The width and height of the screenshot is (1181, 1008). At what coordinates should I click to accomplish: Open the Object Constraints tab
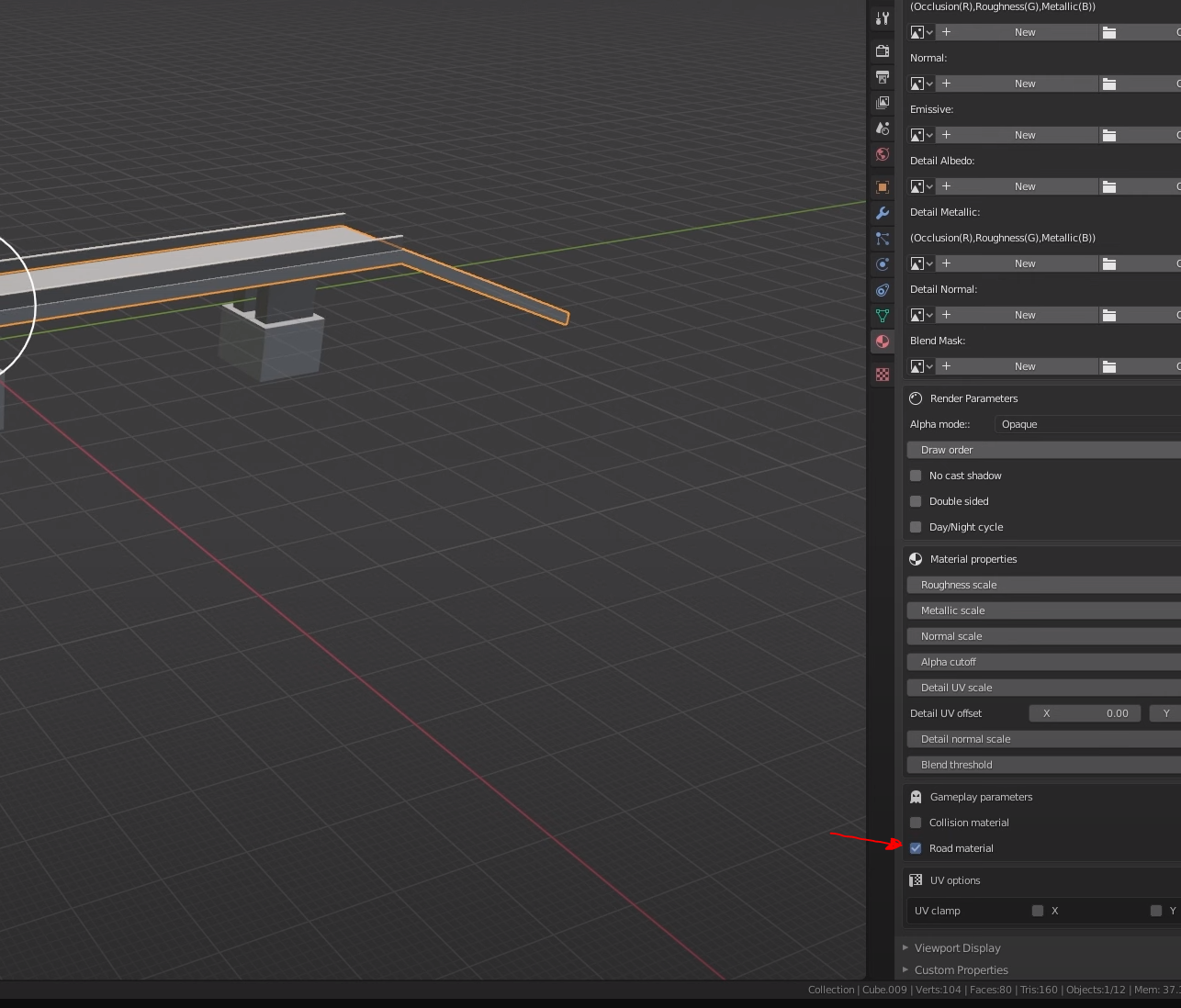click(x=883, y=290)
